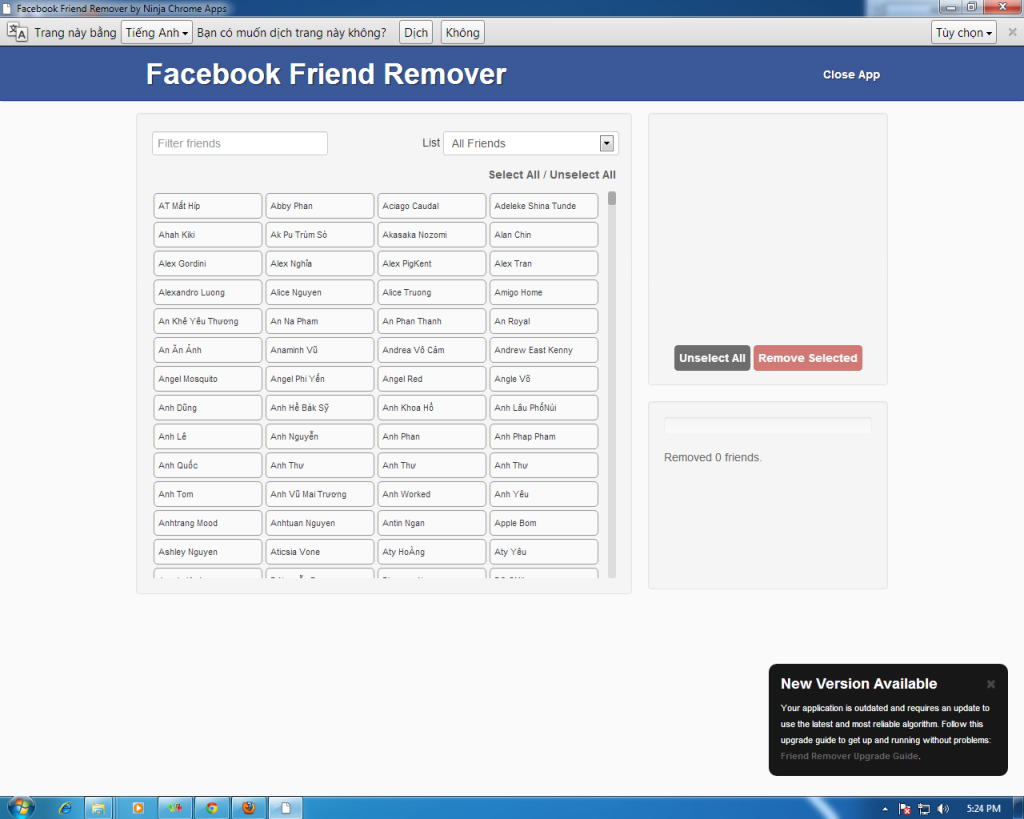Select friend Anh Phap Pham
Viewport: 1024px width, 819px height.
544,436
